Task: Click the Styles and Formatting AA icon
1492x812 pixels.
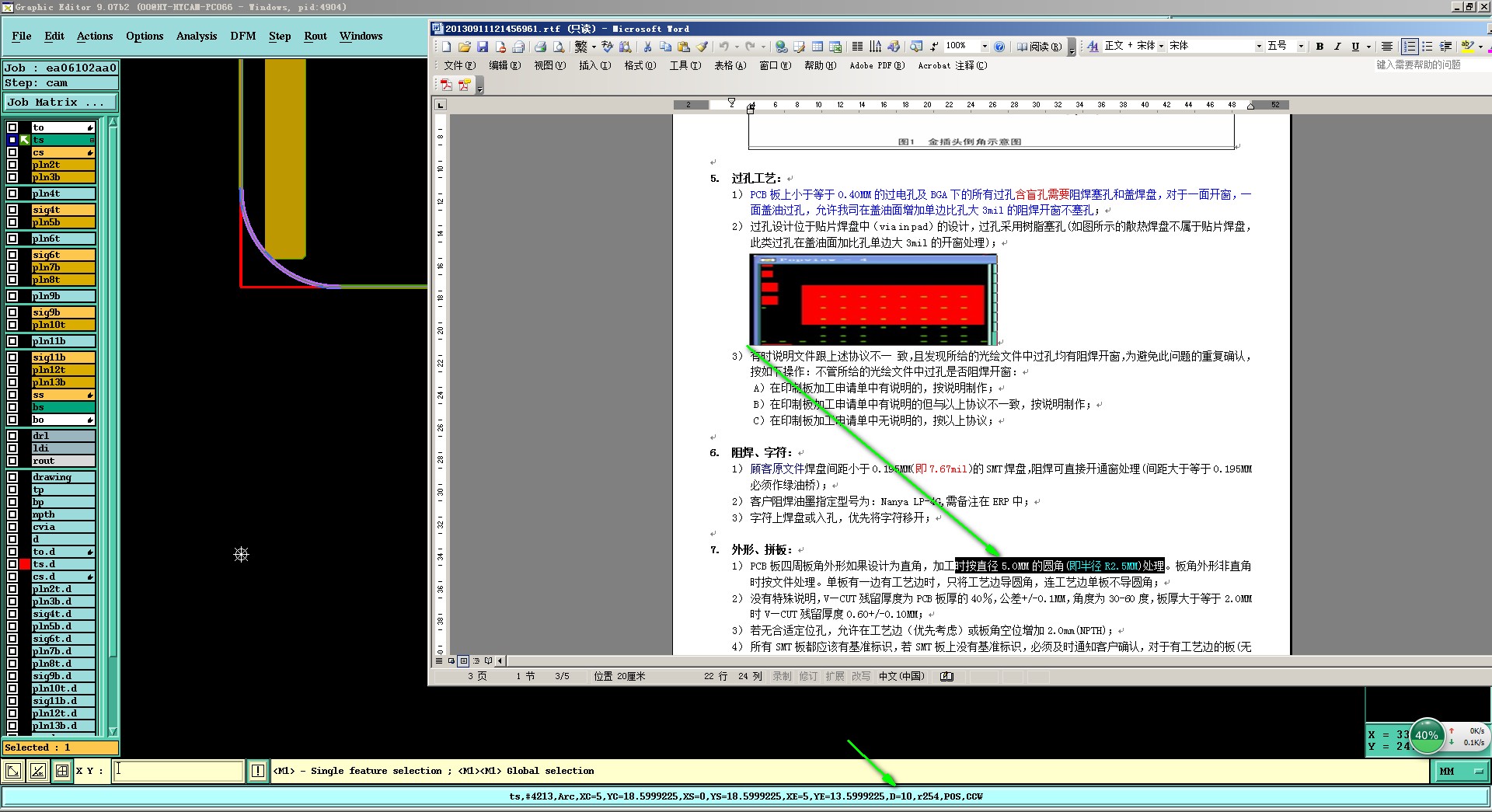Action: [x=1093, y=47]
